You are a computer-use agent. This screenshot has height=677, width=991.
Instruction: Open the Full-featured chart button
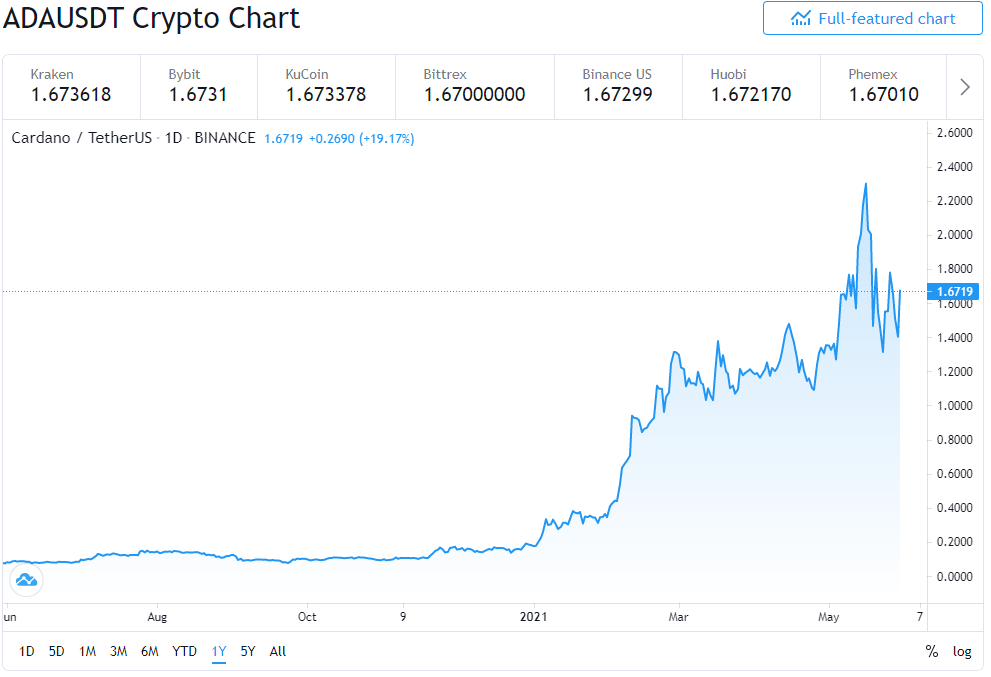tap(872, 18)
